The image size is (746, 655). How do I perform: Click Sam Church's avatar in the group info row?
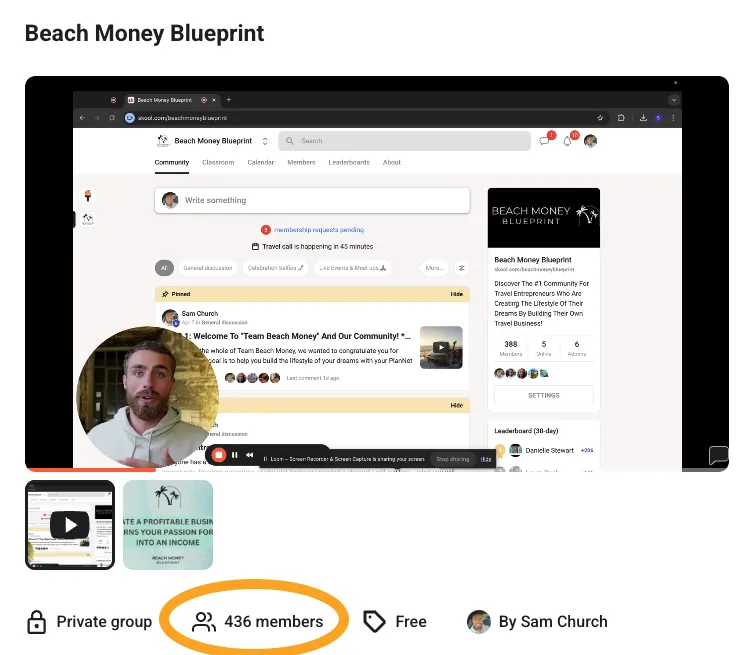pyautogui.click(x=479, y=622)
